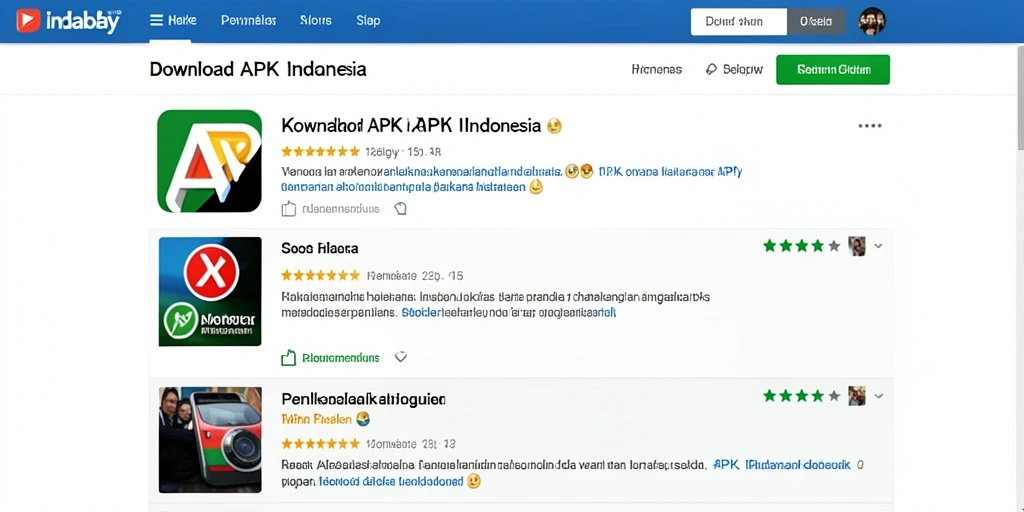Screen dimensions: 1024x512
Task: Click the yellow star rating of Kownabol APK
Action: (320, 152)
